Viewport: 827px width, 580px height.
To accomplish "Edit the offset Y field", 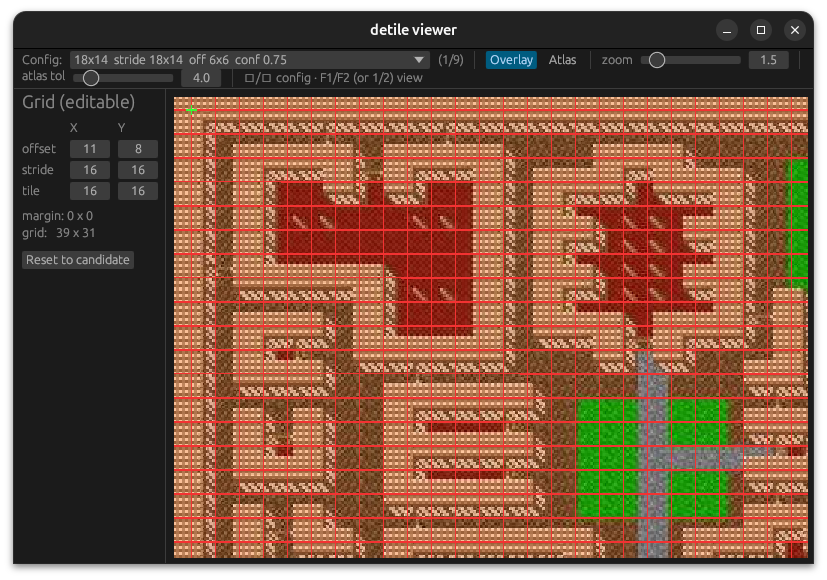I will 138,149.
